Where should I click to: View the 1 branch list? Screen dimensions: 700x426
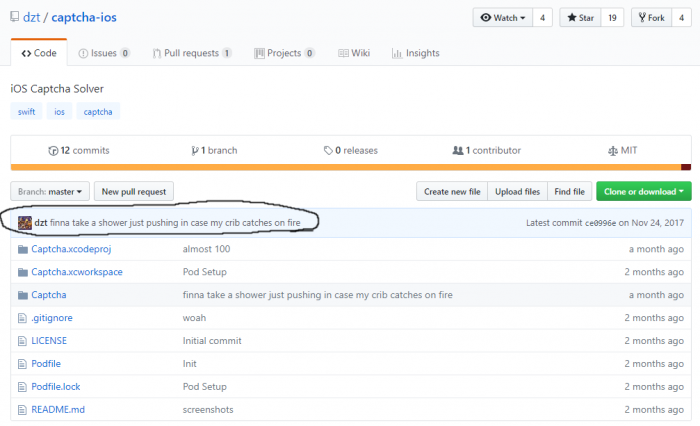pos(214,150)
